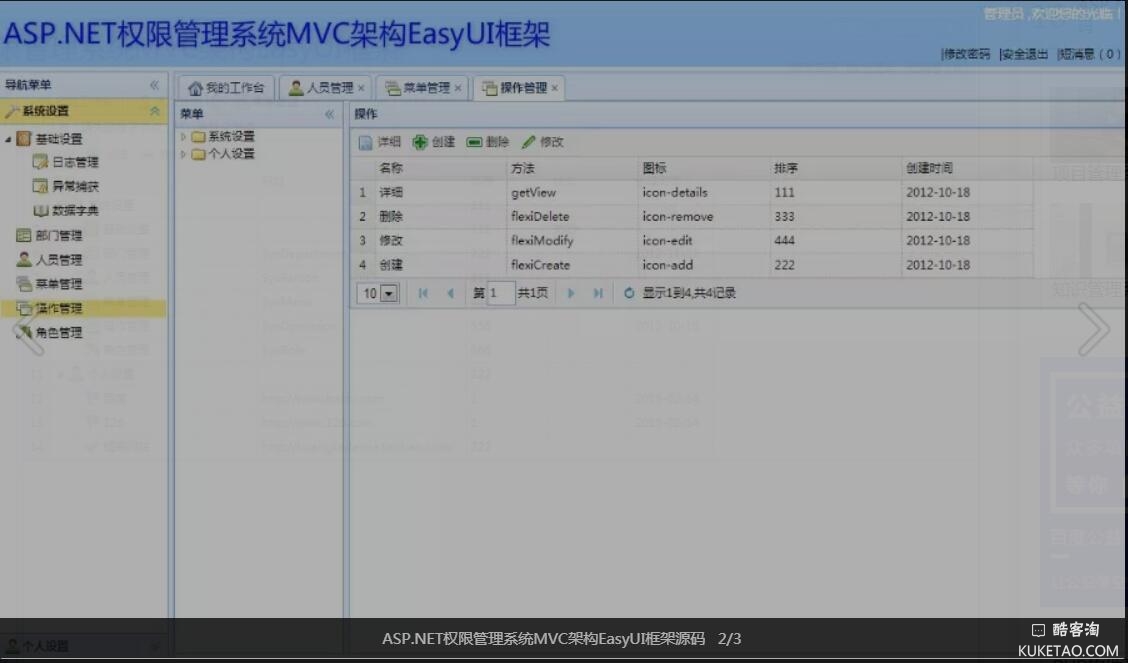Image resolution: width=1128 pixels, height=663 pixels.
Task: Show the previous gallery image
Action: click(29, 330)
